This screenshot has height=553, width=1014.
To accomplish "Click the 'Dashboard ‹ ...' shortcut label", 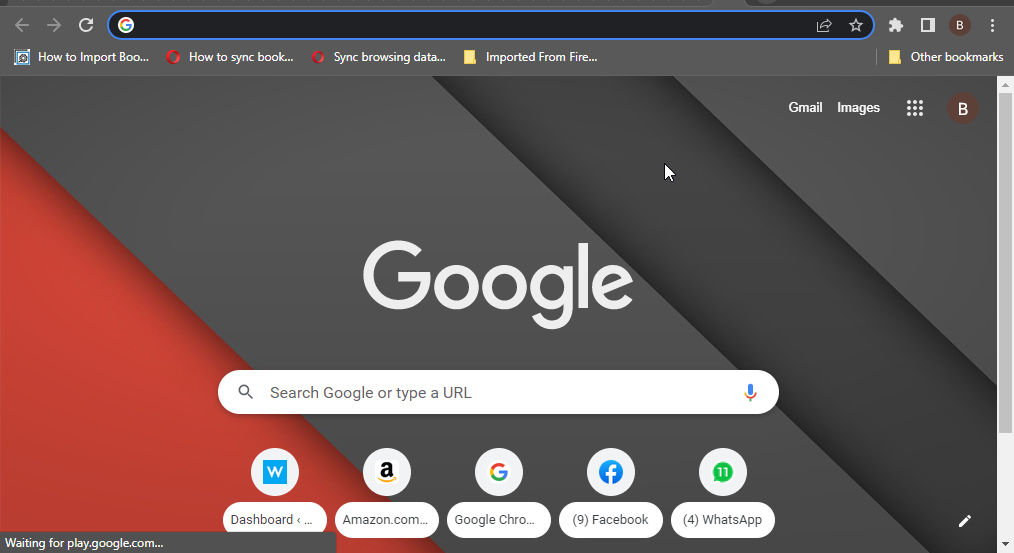I will [275, 519].
